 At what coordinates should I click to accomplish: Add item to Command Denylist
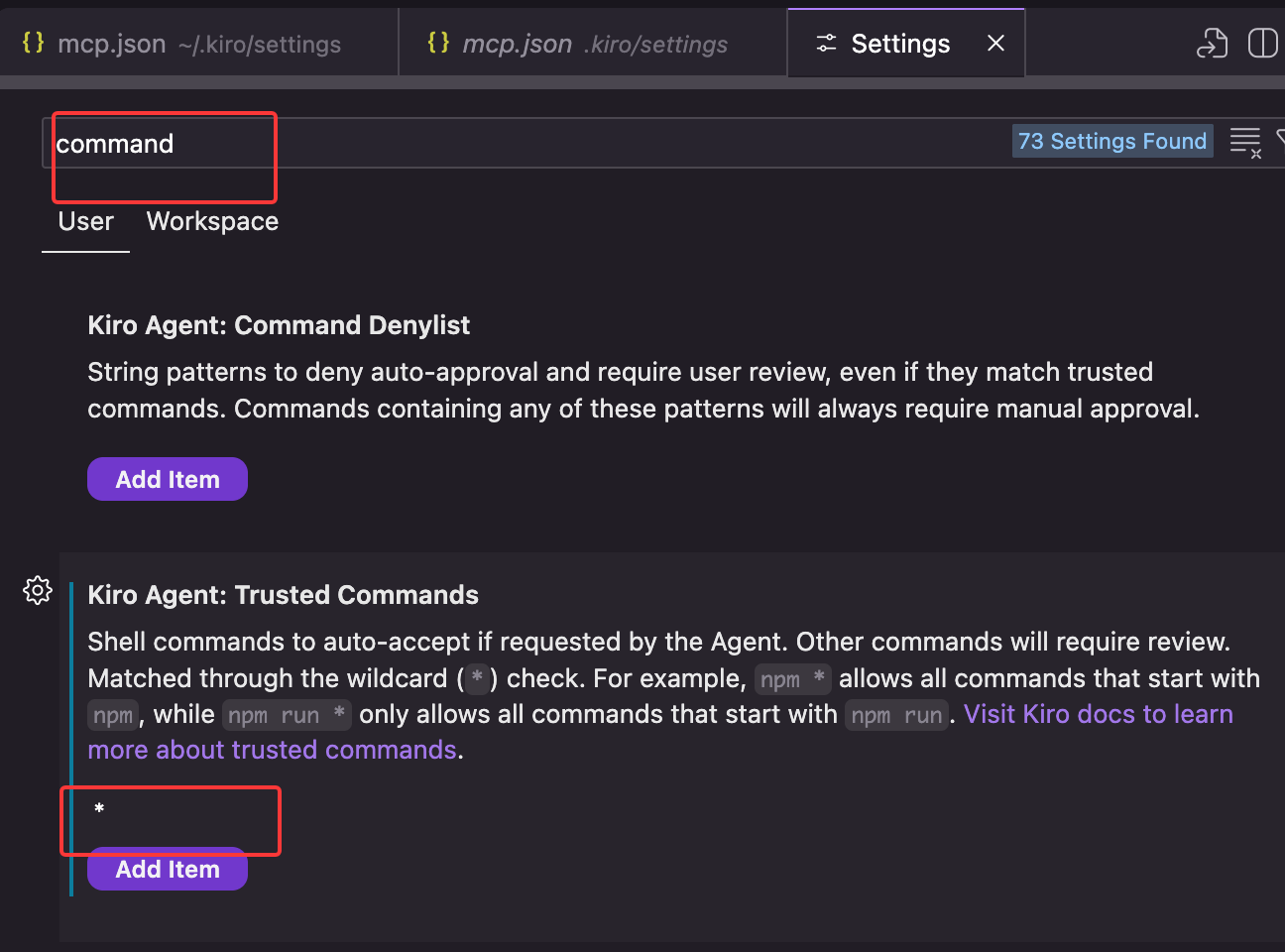(x=168, y=479)
